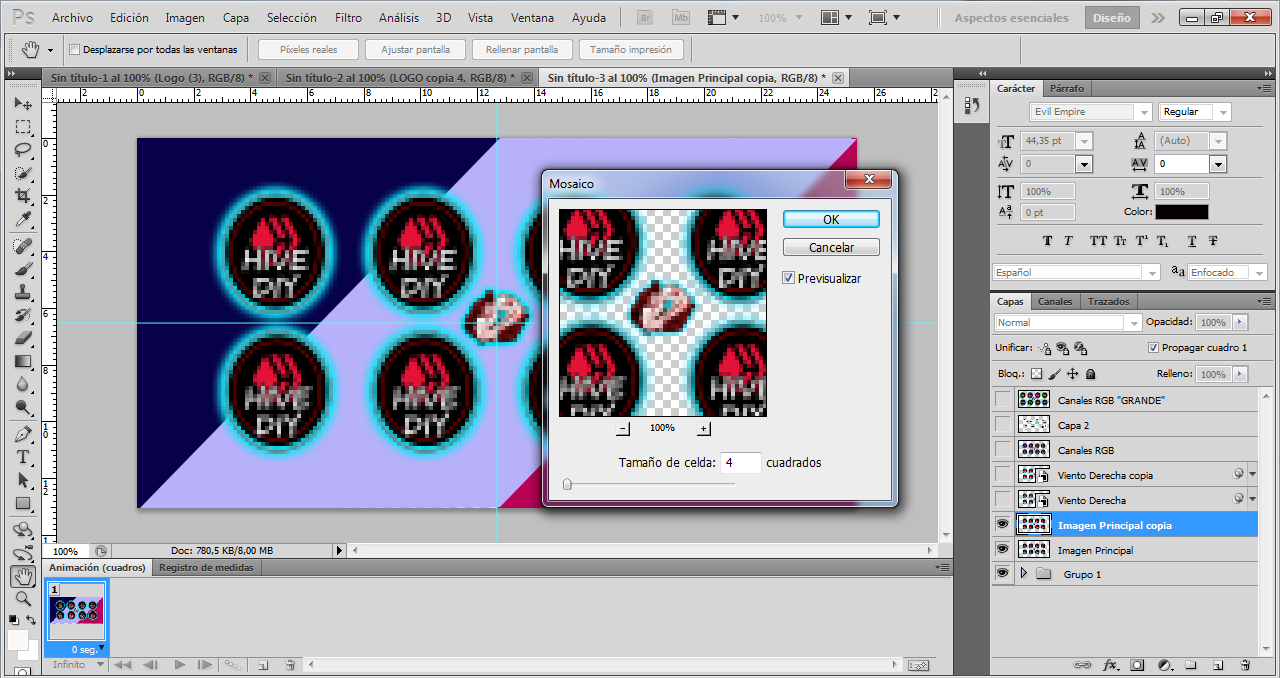1280x678 pixels.
Task: Apply Faux Bold text style
Action: tap(1047, 241)
